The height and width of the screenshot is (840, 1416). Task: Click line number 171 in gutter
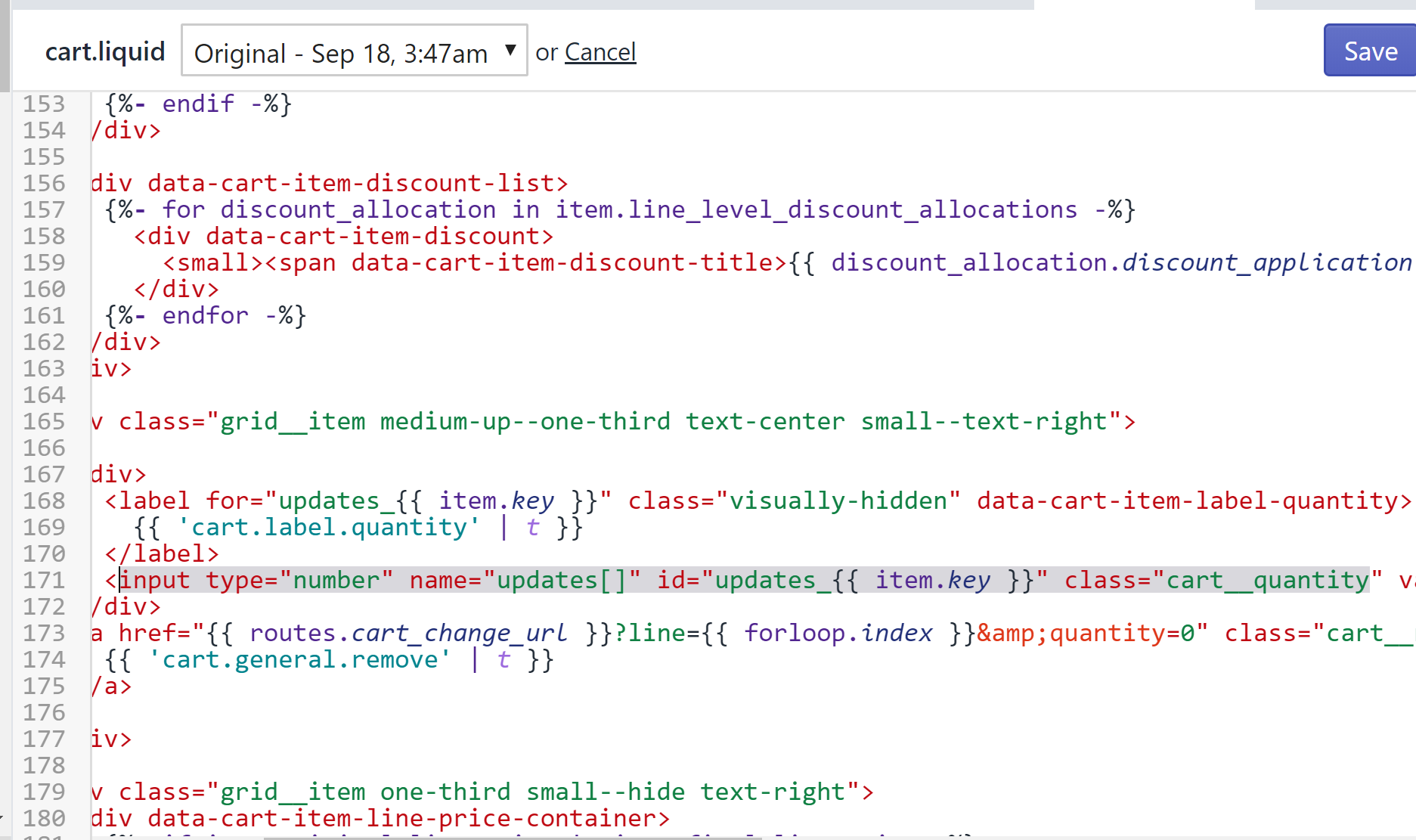coord(44,580)
